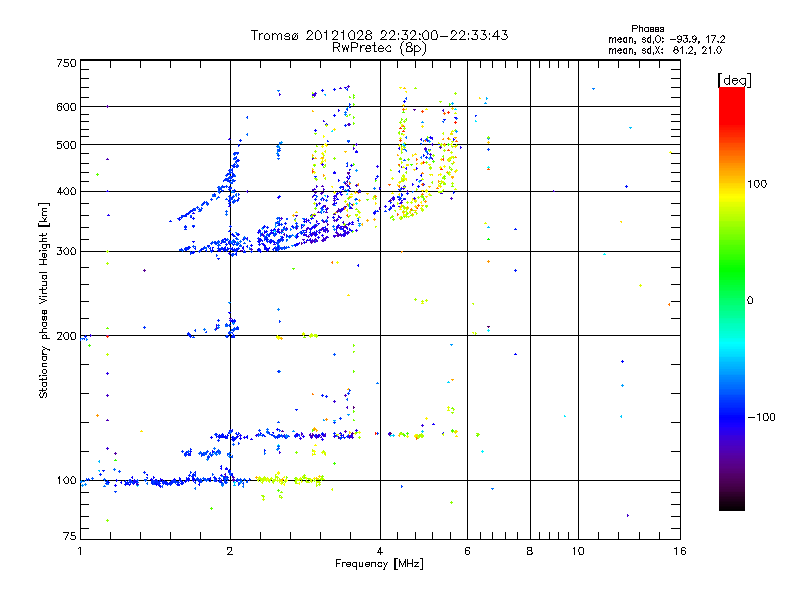Click the 0 colorbar tick label

click(x=750, y=300)
